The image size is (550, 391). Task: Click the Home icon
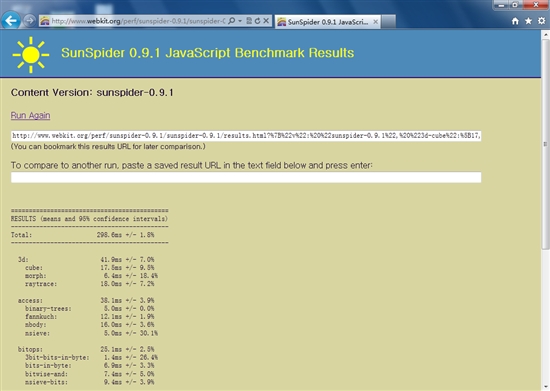coord(515,21)
